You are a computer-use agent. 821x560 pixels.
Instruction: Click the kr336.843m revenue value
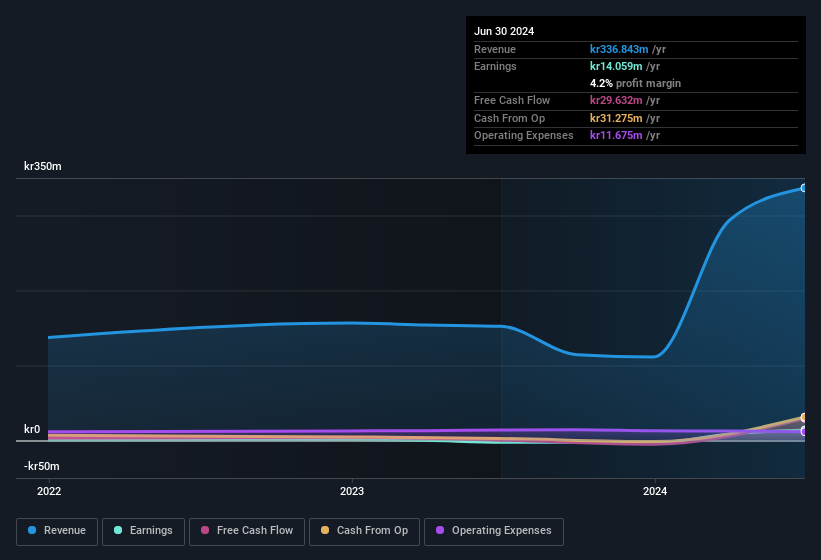click(x=619, y=49)
